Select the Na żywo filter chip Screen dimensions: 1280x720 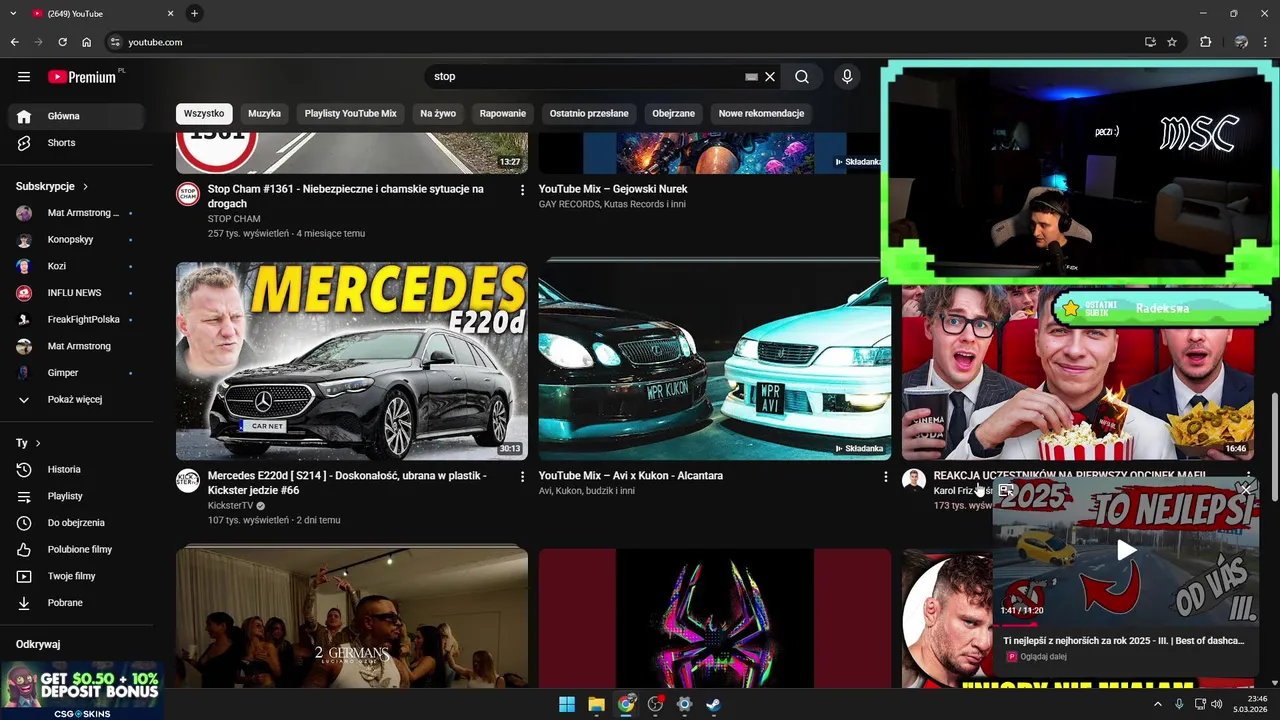tap(438, 114)
